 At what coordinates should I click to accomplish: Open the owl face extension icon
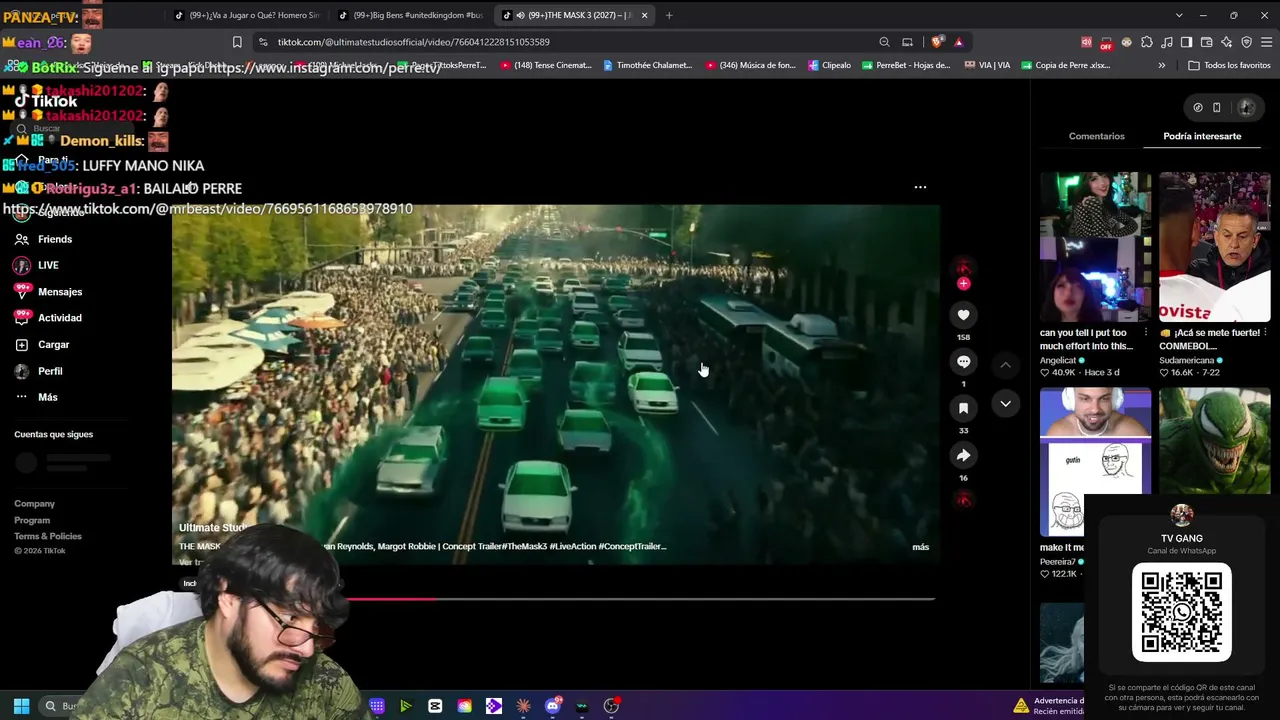click(1126, 42)
